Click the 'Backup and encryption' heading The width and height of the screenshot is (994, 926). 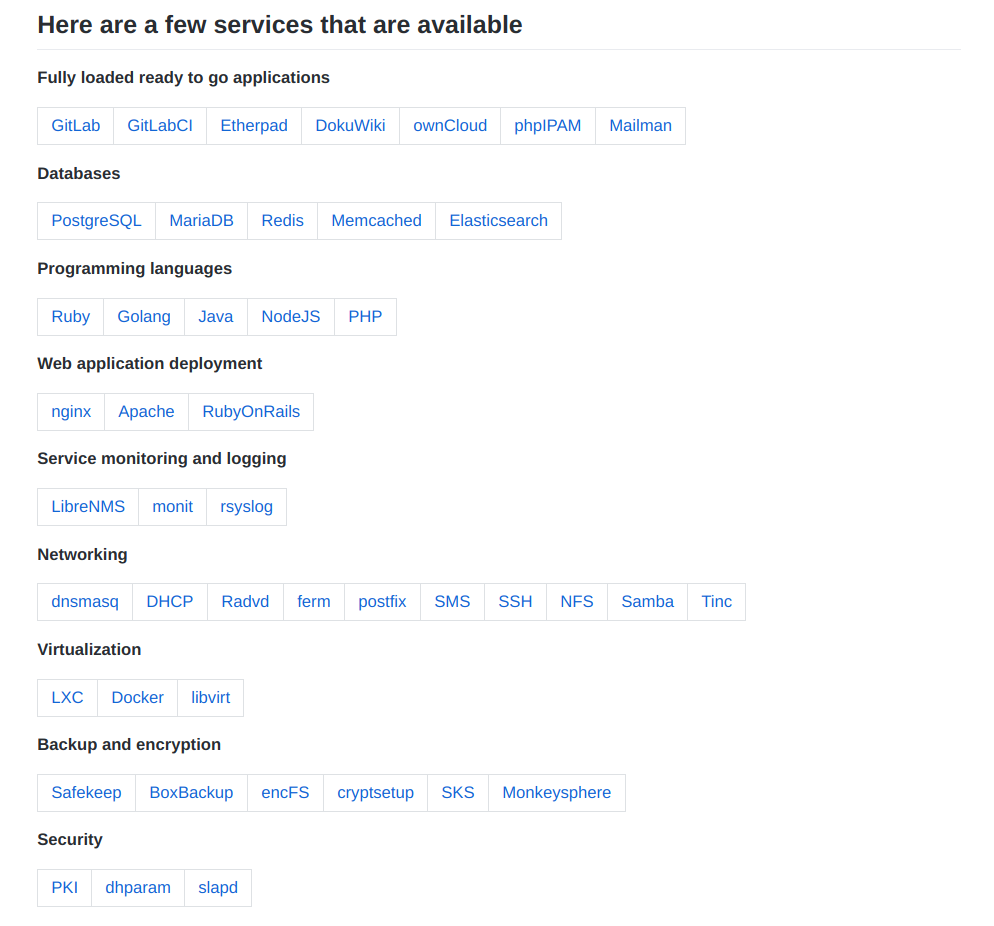129,745
